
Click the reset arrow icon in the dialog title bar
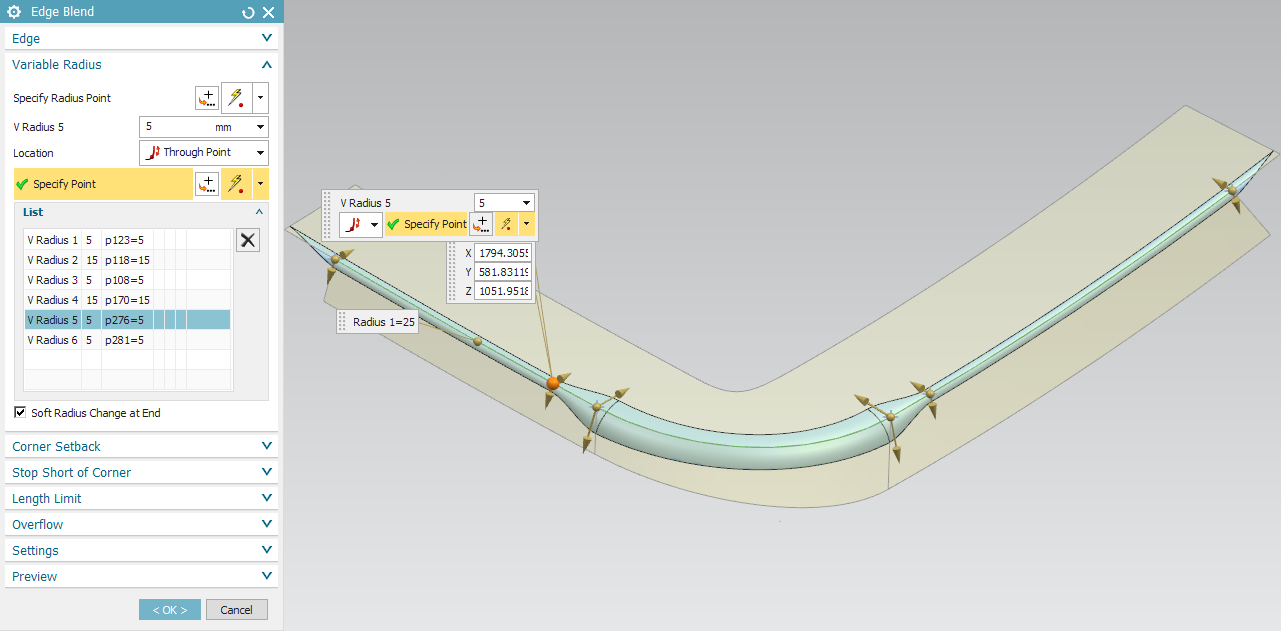(x=247, y=12)
